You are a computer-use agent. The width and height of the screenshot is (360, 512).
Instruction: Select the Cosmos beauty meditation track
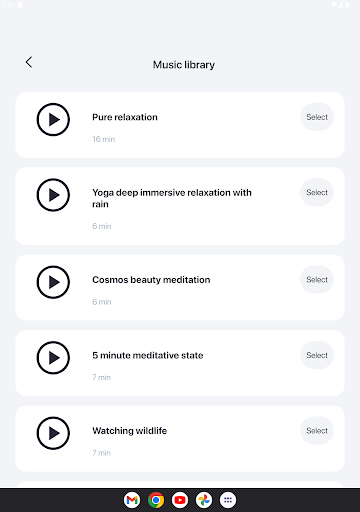pyautogui.click(x=317, y=280)
